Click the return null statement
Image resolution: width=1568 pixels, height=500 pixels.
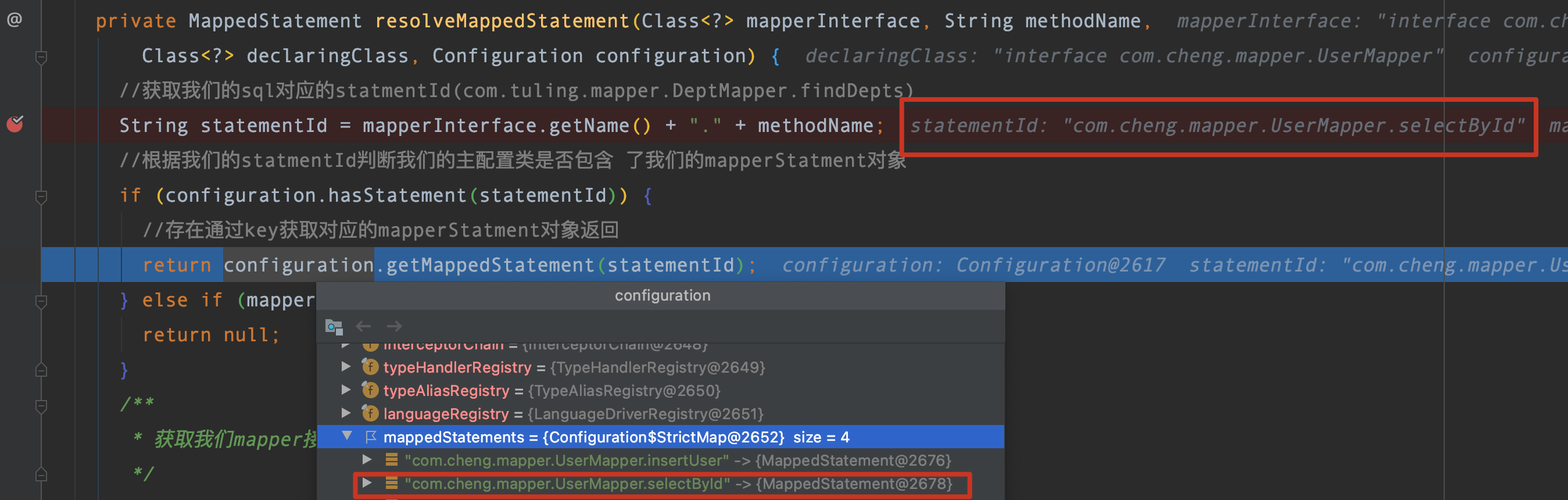click(x=210, y=335)
